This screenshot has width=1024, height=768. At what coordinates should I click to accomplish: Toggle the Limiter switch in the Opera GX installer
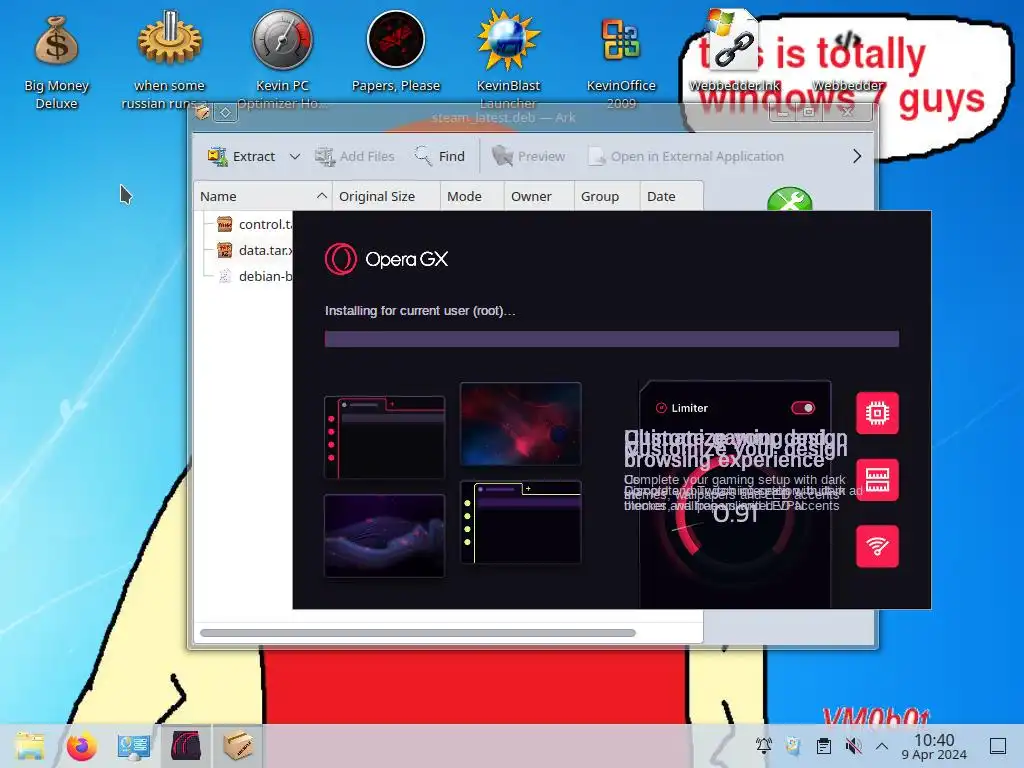pyautogui.click(x=803, y=408)
